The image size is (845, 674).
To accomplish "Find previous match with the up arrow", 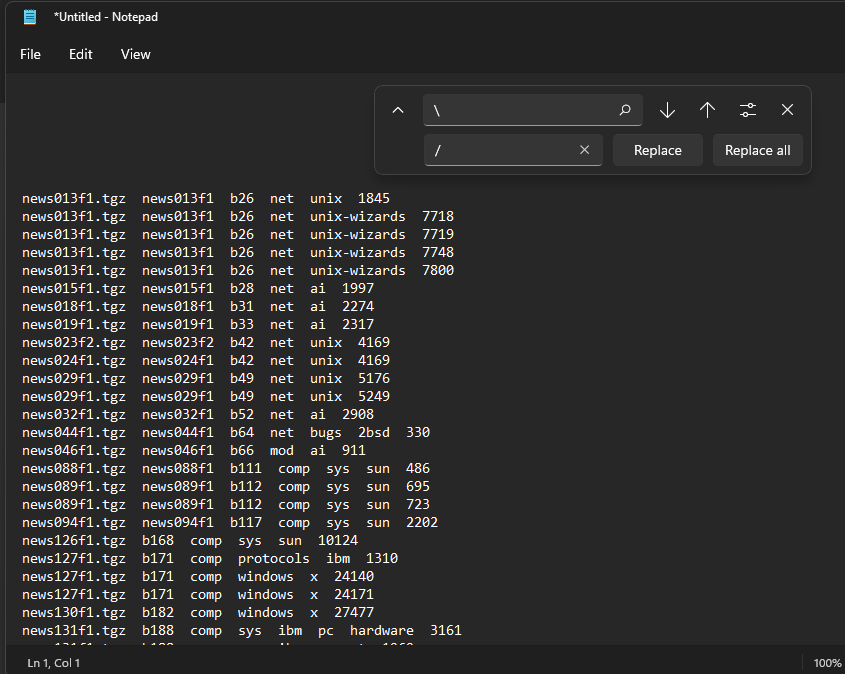I will tap(707, 110).
